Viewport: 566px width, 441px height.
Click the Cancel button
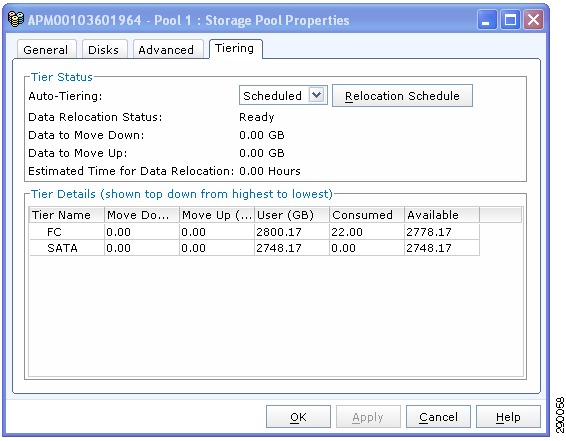pyautogui.click(x=438, y=417)
